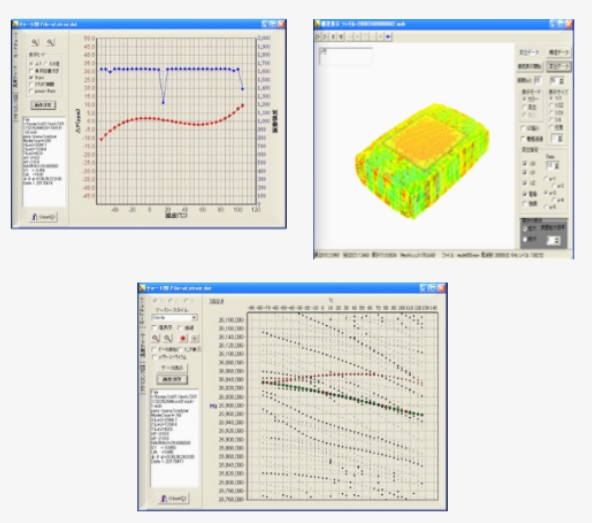Click the first toolbar icon in the 3D viewer window

click(x=318, y=37)
